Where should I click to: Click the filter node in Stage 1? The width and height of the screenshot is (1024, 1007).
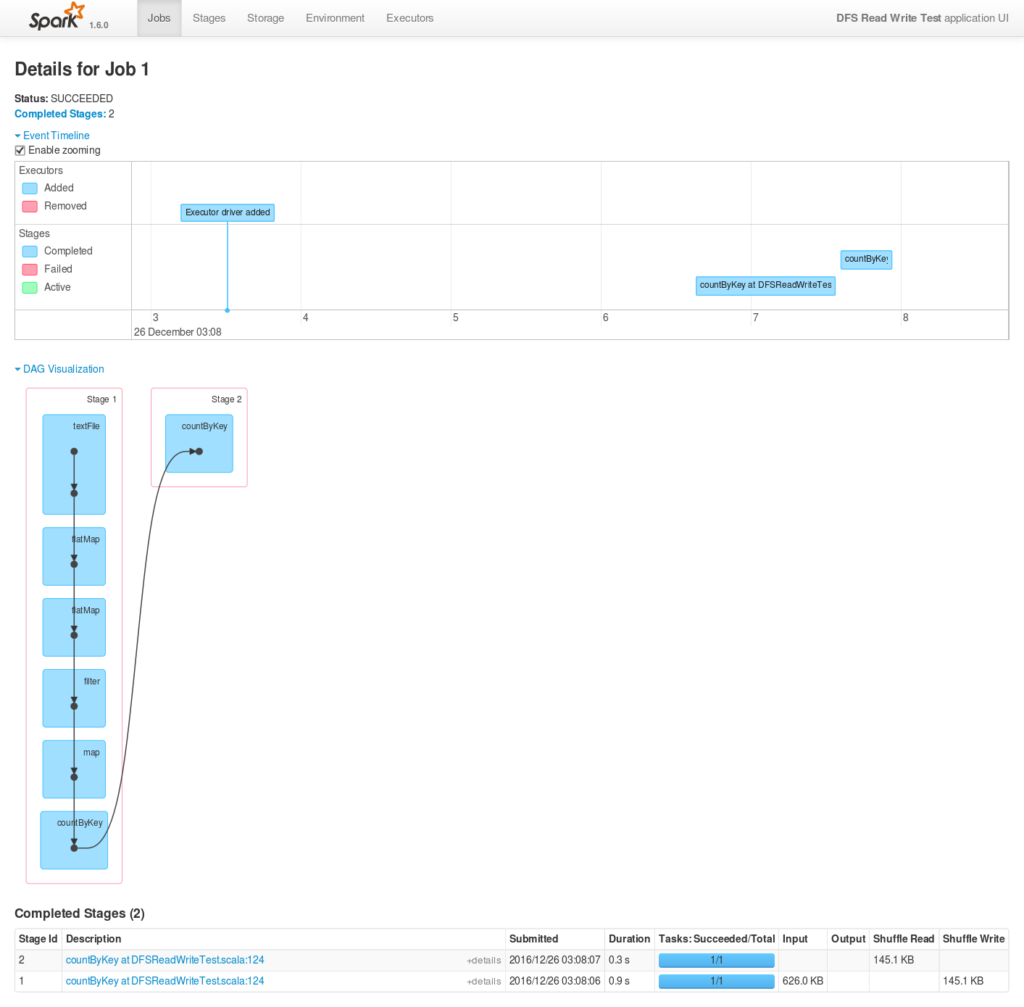click(74, 698)
